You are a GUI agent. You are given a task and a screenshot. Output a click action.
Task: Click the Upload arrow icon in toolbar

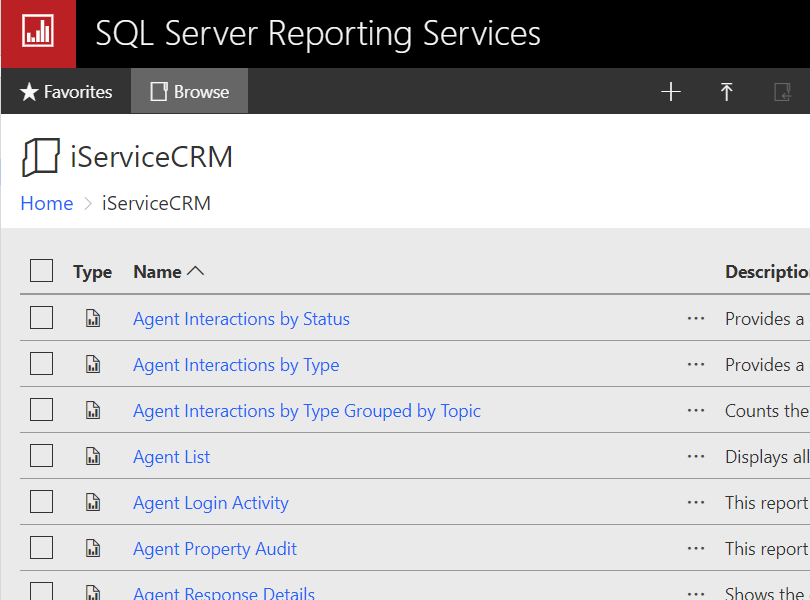pos(726,91)
